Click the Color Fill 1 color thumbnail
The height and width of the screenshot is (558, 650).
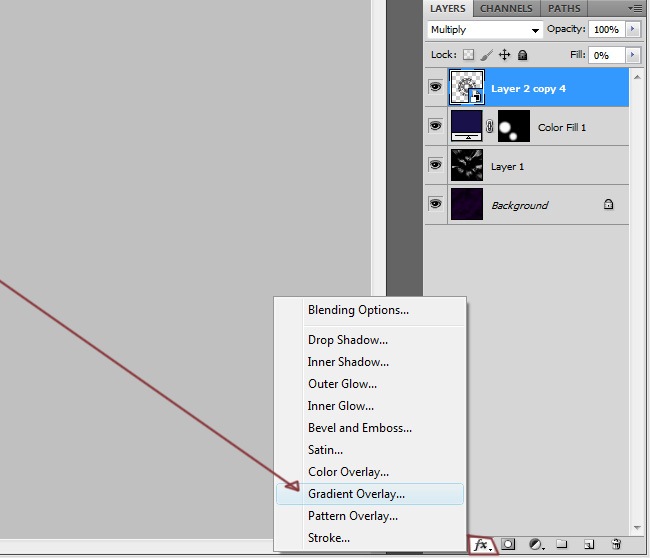pos(467,126)
